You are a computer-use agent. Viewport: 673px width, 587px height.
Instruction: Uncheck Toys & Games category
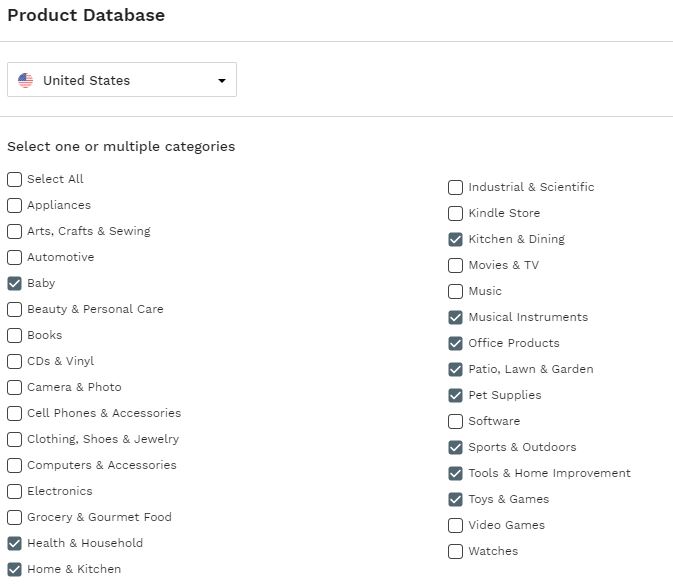click(455, 499)
